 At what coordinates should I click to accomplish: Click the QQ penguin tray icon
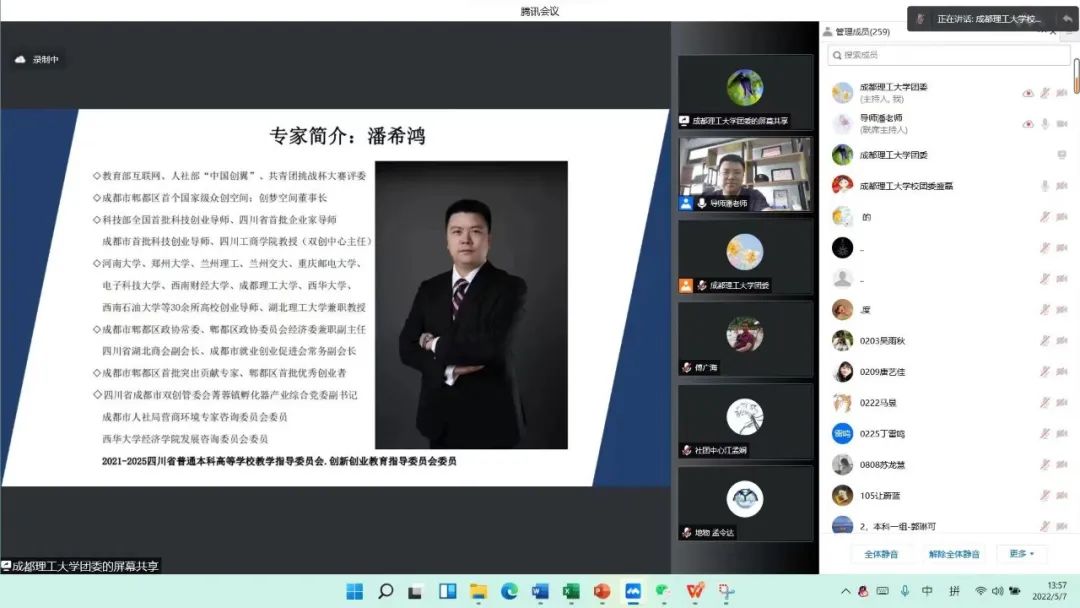pos(863,591)
